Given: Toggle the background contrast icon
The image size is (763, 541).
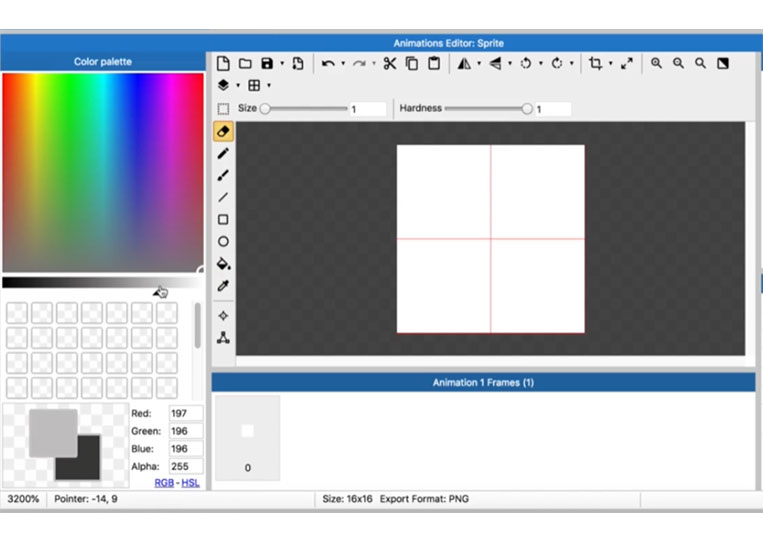Looking at the screenshot, I should point(723,63).
